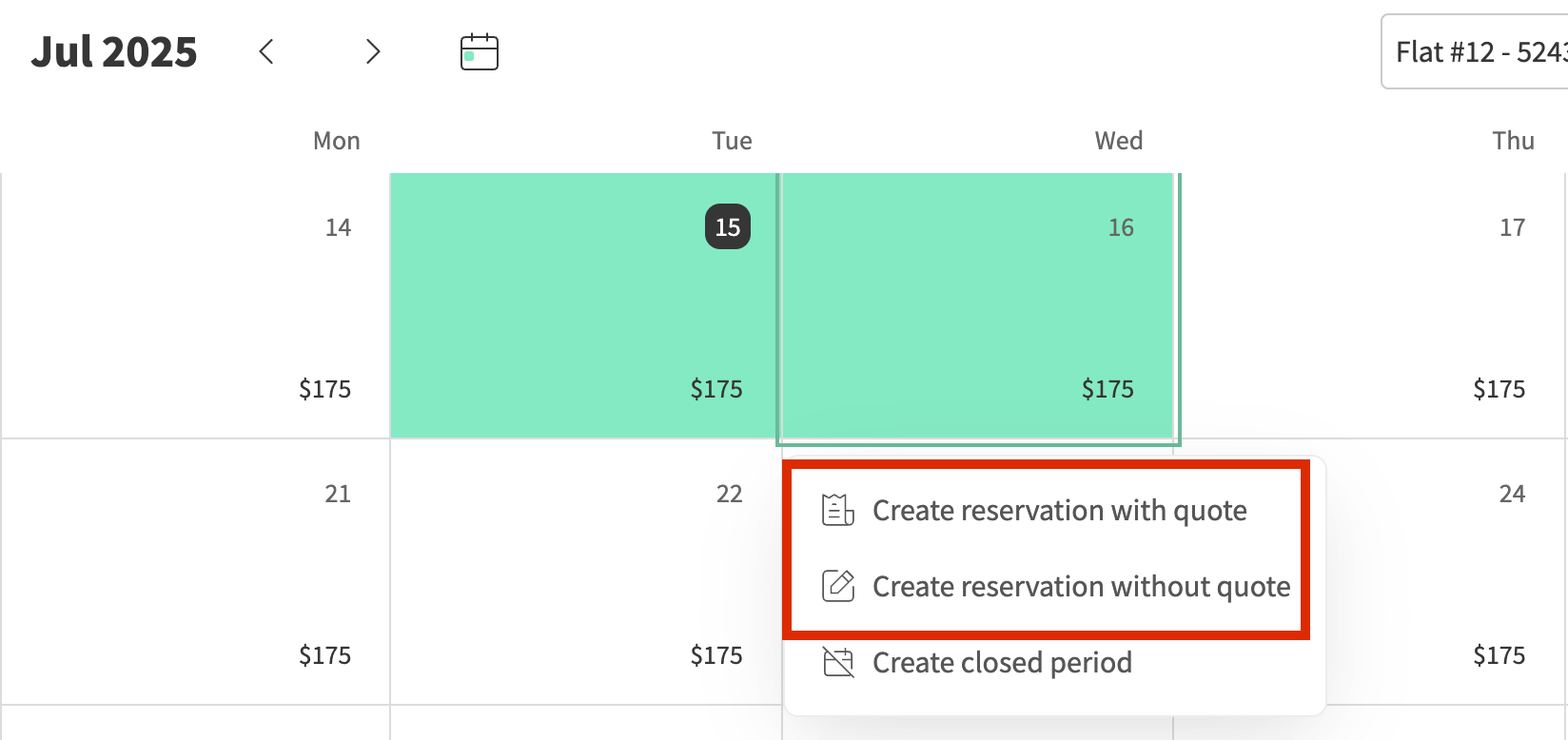The width and height of the screenshot is (1568, 740).
Task: Go to next month arrow
Action: (x=373, y=51)
